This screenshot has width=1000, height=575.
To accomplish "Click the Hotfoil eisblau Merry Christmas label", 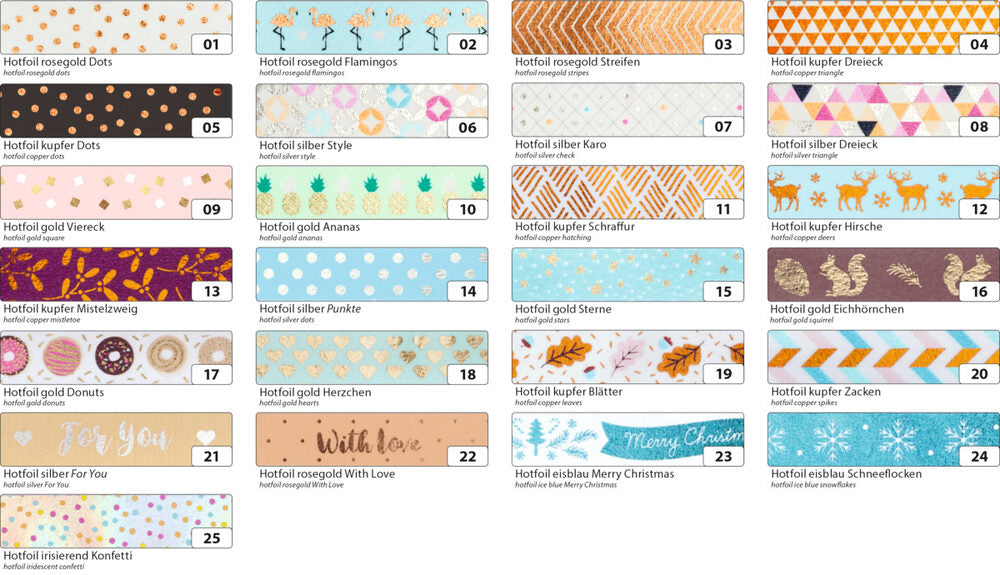I will click(x=594, y=474).
